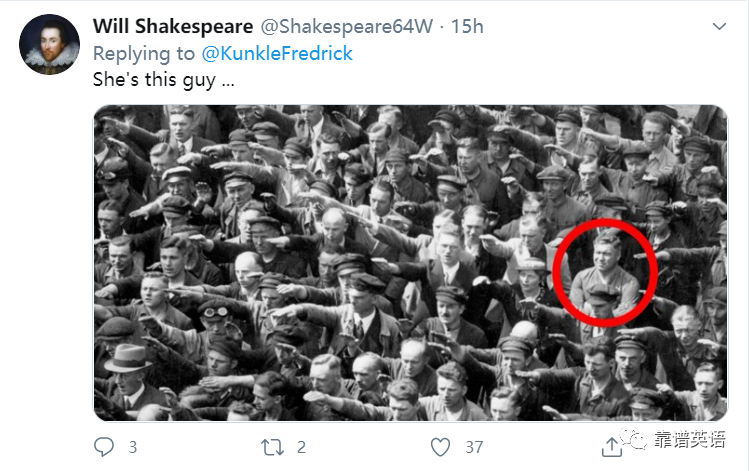The image size is (749, 471).
Task: Click the reply speech bubble icon
Action: pos(104,447)
